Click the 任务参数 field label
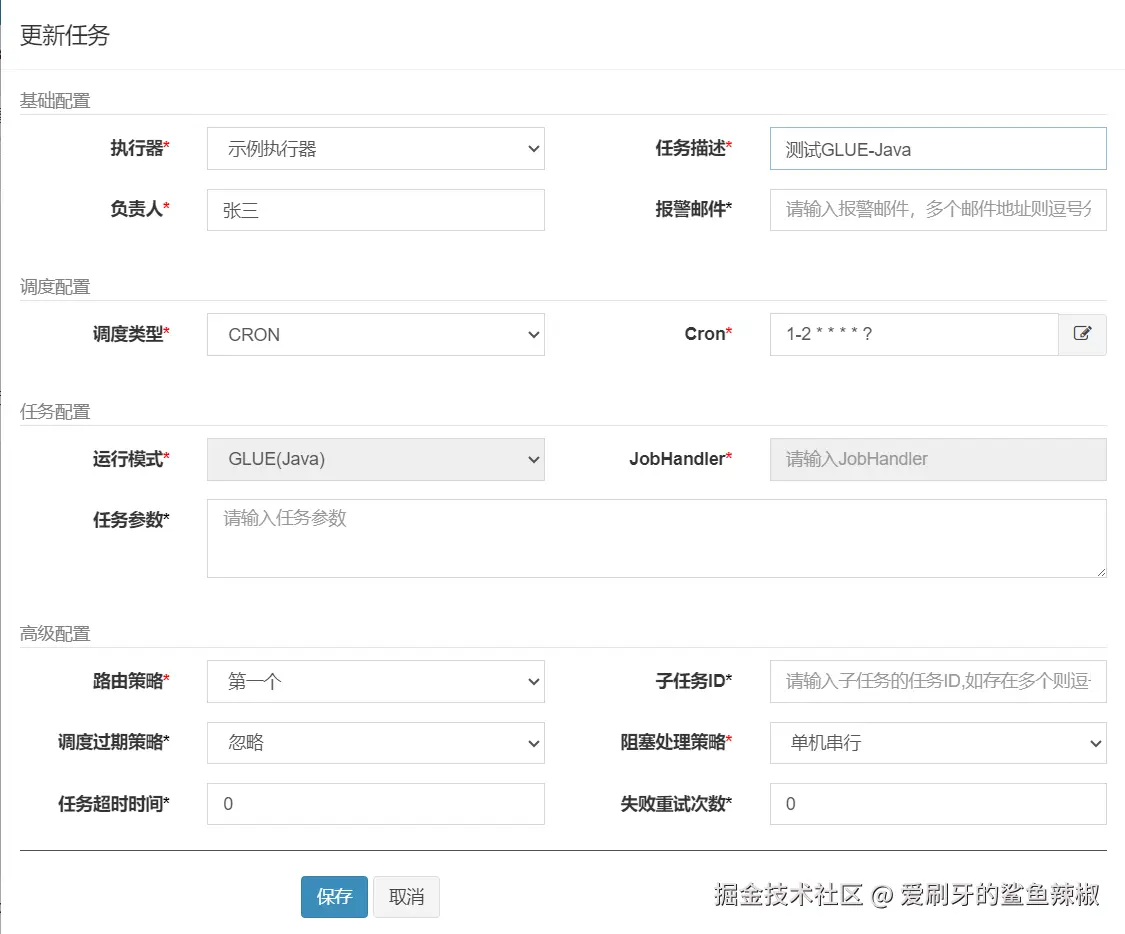Viewport: 1125px width, 934px height. (x=131, y=519)
